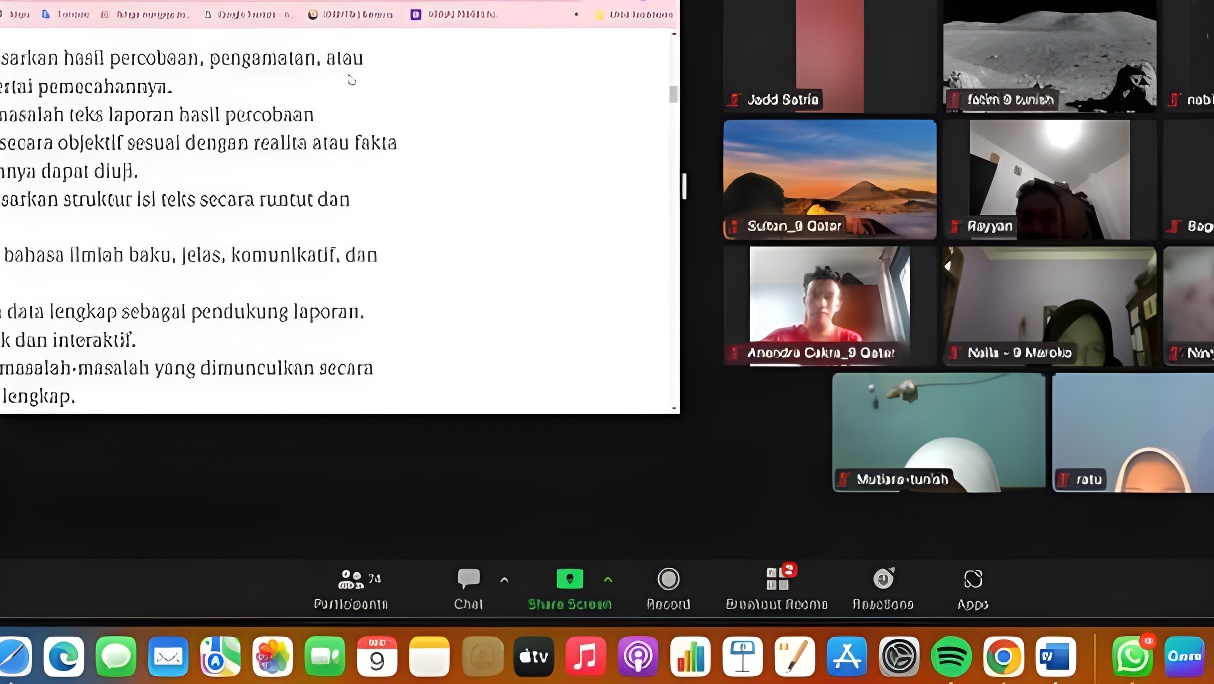Open the purple-icon bookmark in bookmarks bar
The width and height of the screenshot is (1214, 684).
click(x=416, y=15)
